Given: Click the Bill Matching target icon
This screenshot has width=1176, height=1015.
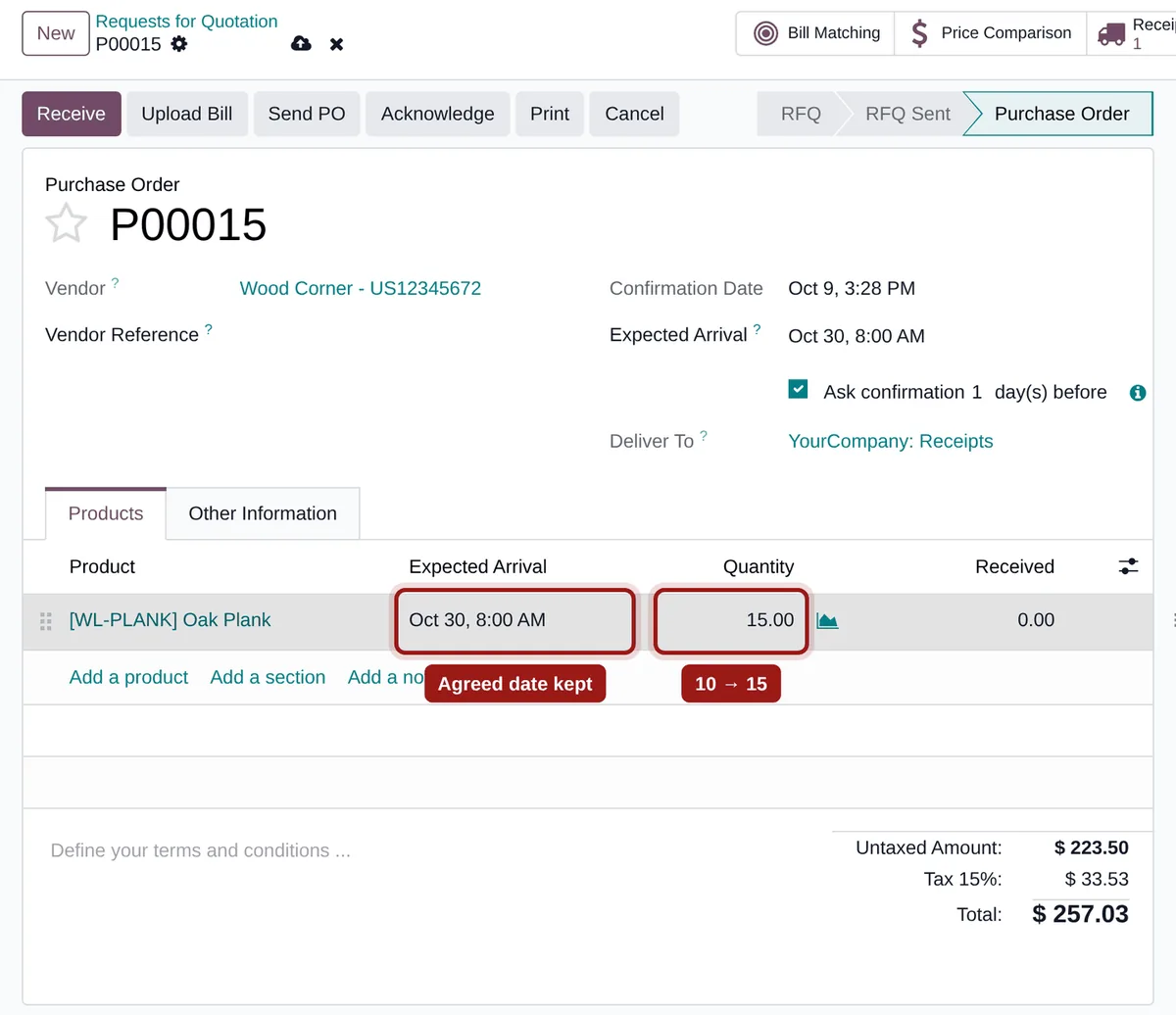Looking at the screenshot, I should coord(765,33).
